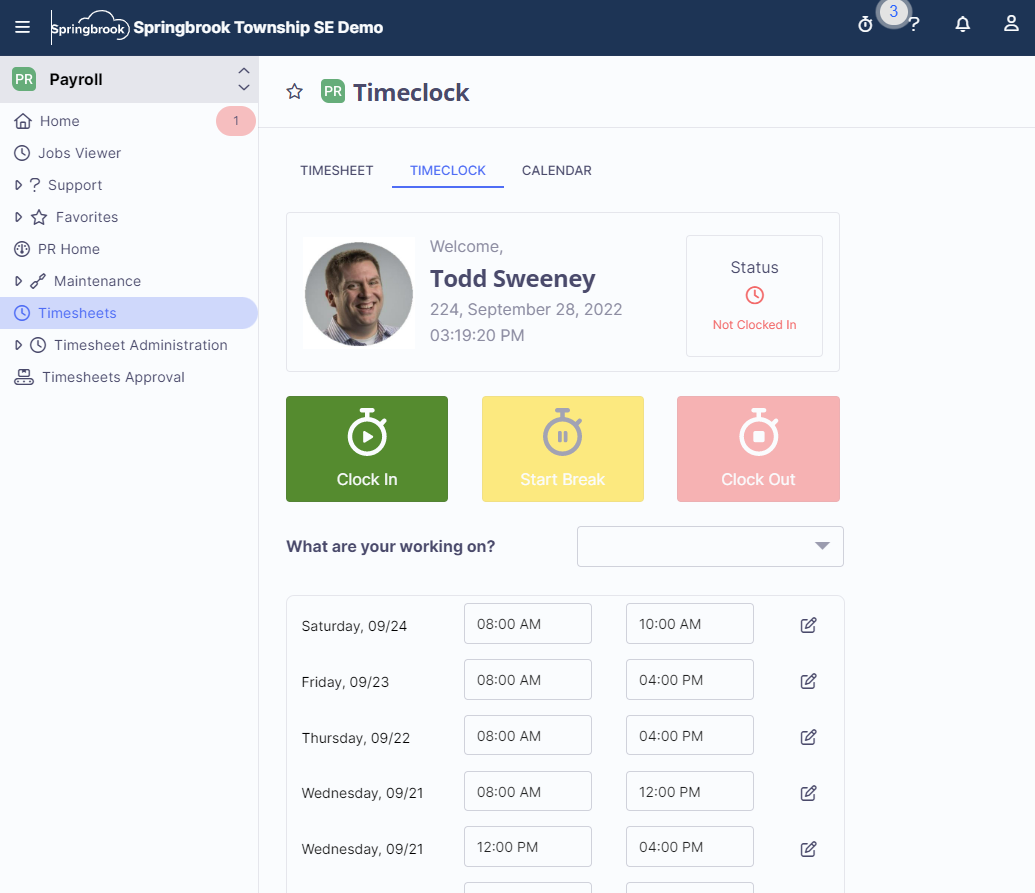Open the hamburger navigation menu

23,27
